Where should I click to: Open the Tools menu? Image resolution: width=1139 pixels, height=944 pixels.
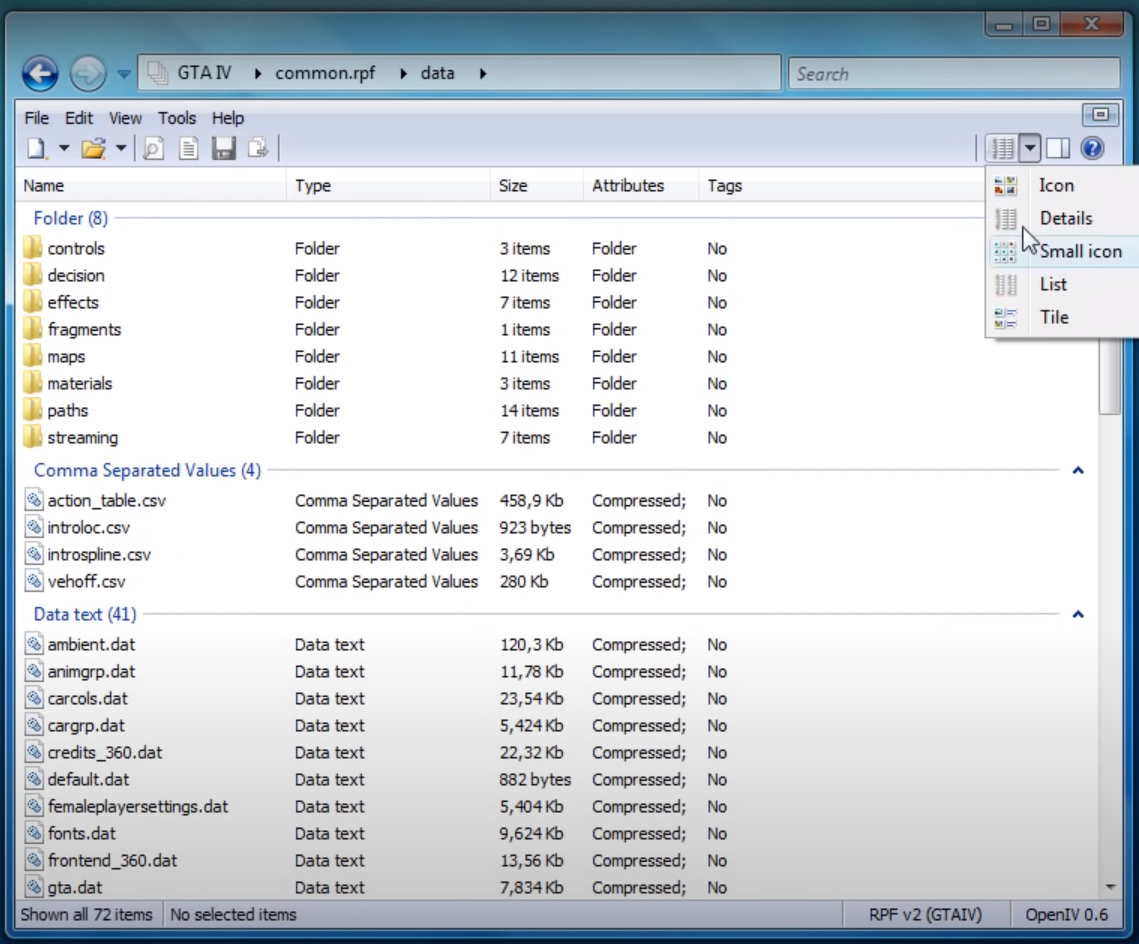pos(177,118)
